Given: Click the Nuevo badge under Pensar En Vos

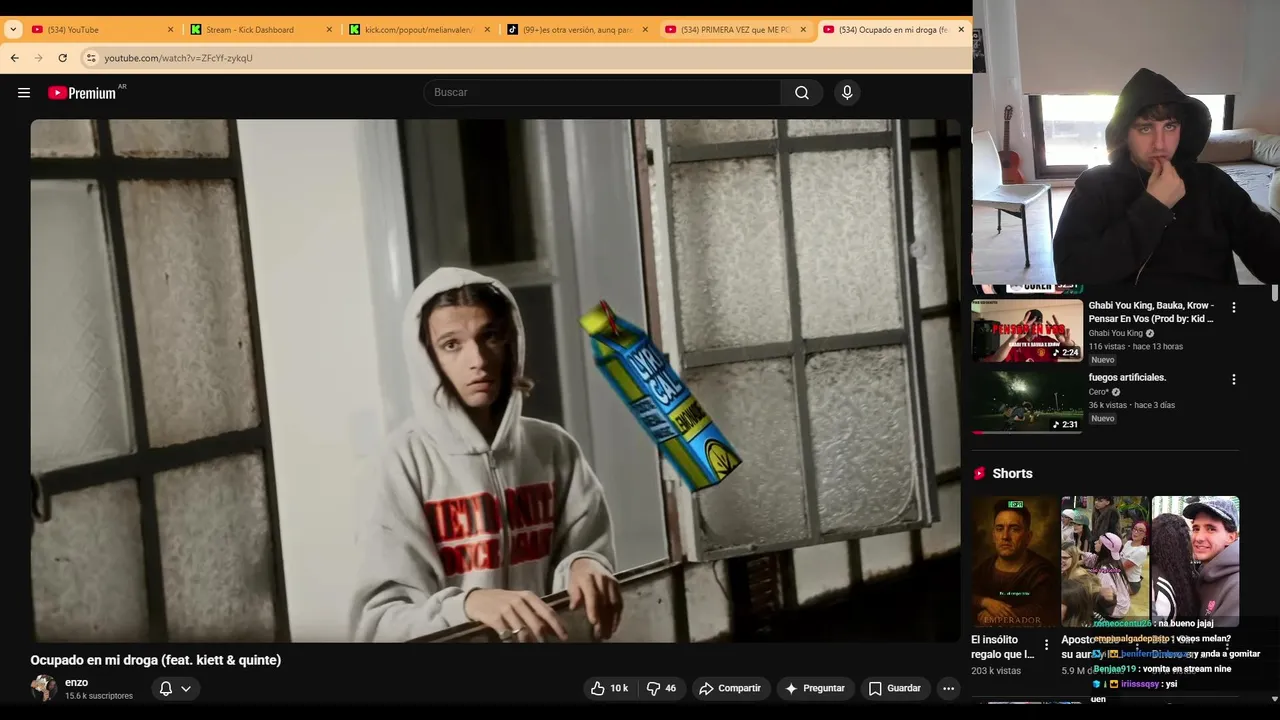Looking at the screenshot, I should click(x=1102, y=360).
